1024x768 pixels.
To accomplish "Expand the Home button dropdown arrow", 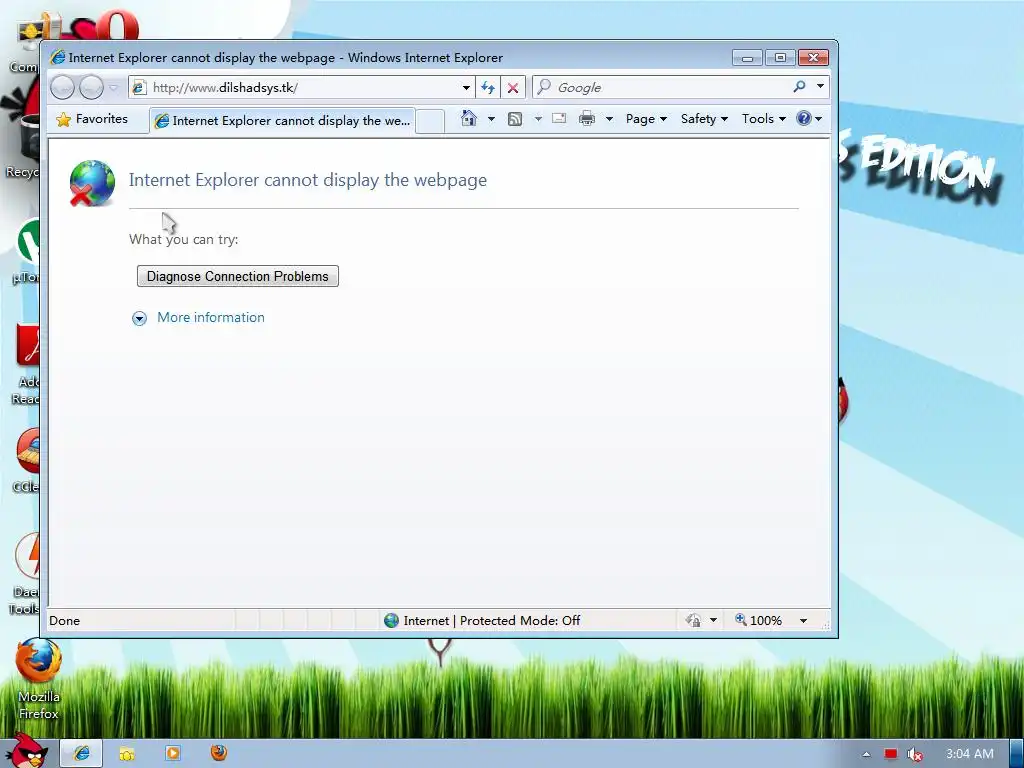I will 491,119.
